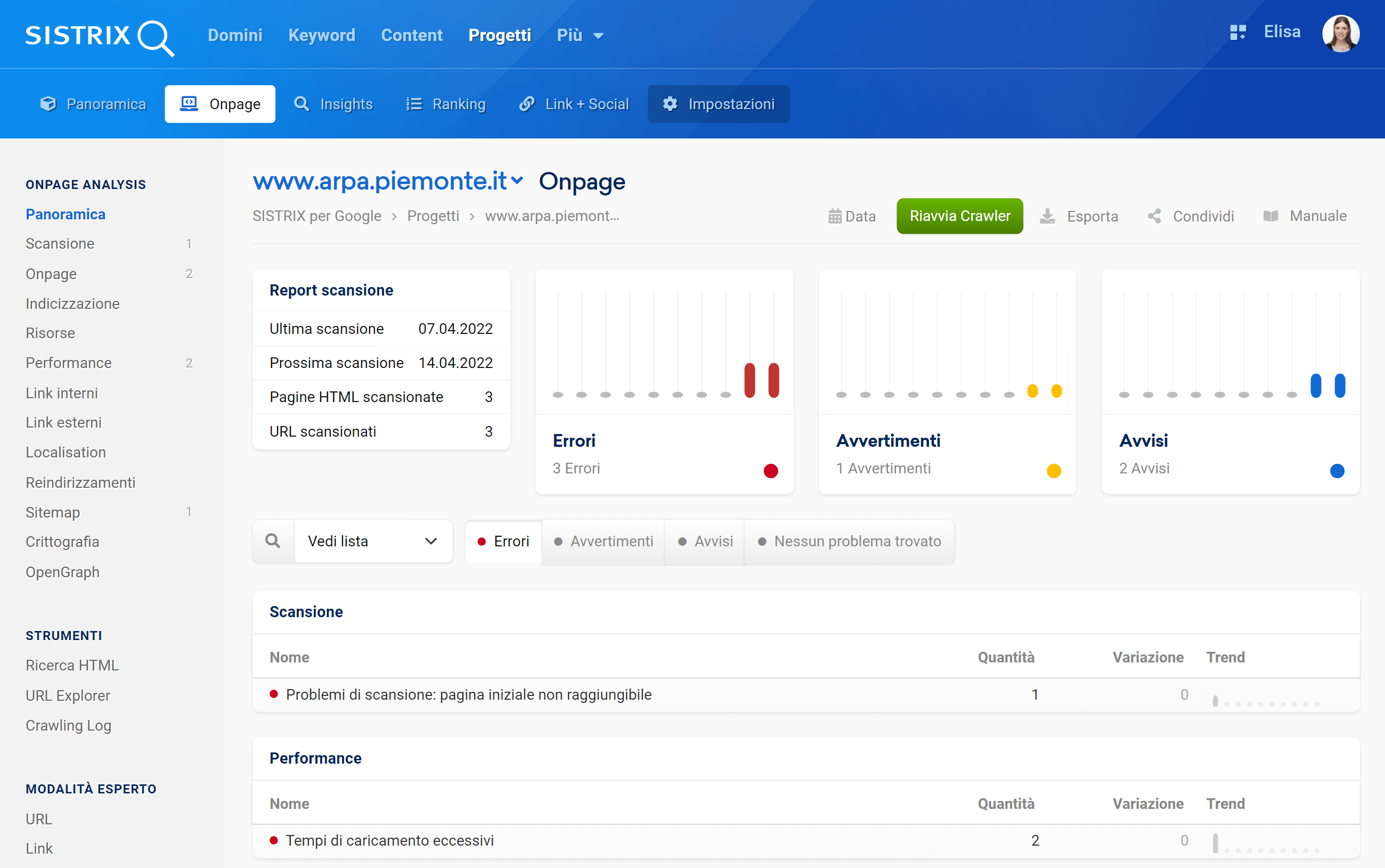Screen dimensions: 1385x868
Task: Click the URL Explorer tool icon
Action: pos(68,695)
